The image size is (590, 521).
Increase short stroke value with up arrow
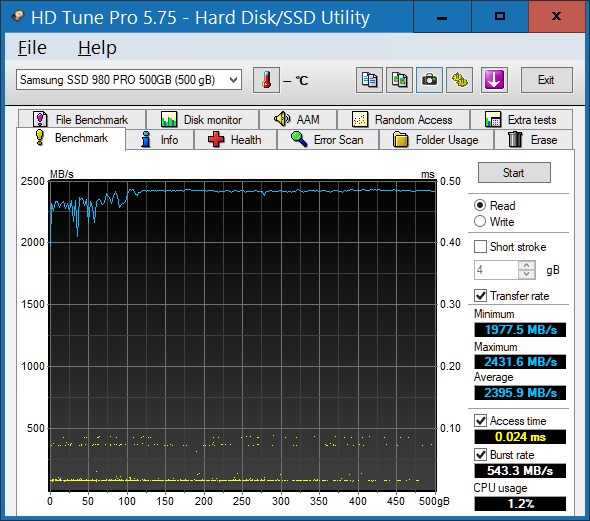tap(527, 265)
